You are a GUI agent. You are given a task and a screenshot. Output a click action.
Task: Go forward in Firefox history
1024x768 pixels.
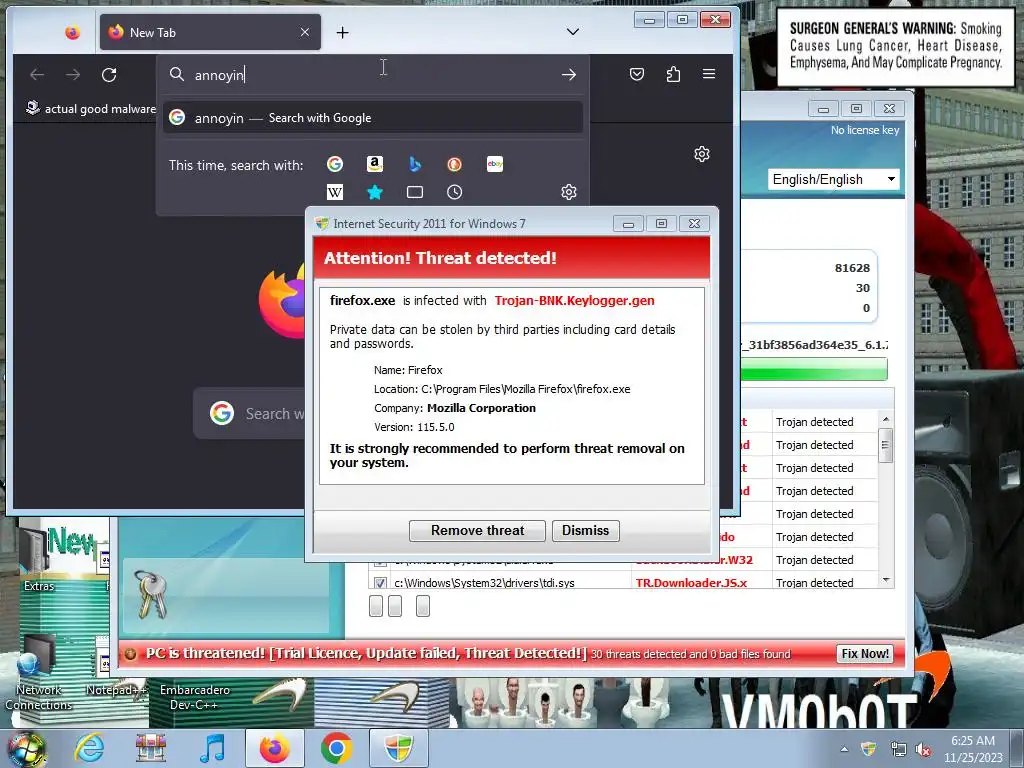[73, 74]
